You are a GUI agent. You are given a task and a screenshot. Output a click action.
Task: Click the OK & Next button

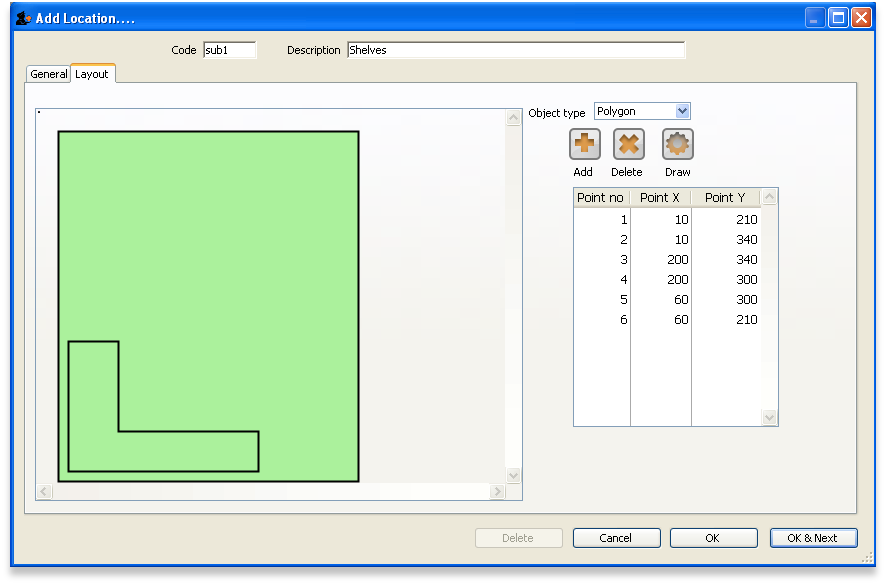[x=812, y=538]
